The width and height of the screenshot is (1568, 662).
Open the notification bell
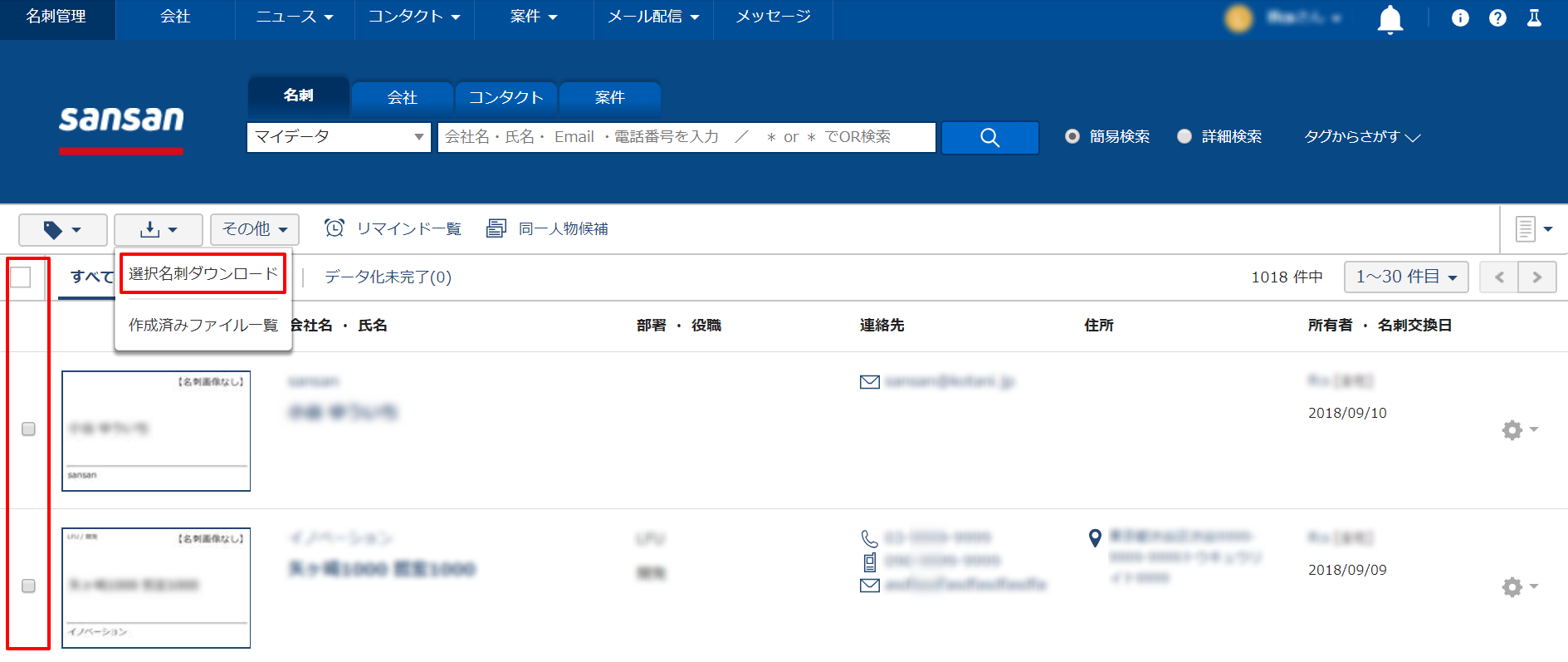click(1390, 18)
